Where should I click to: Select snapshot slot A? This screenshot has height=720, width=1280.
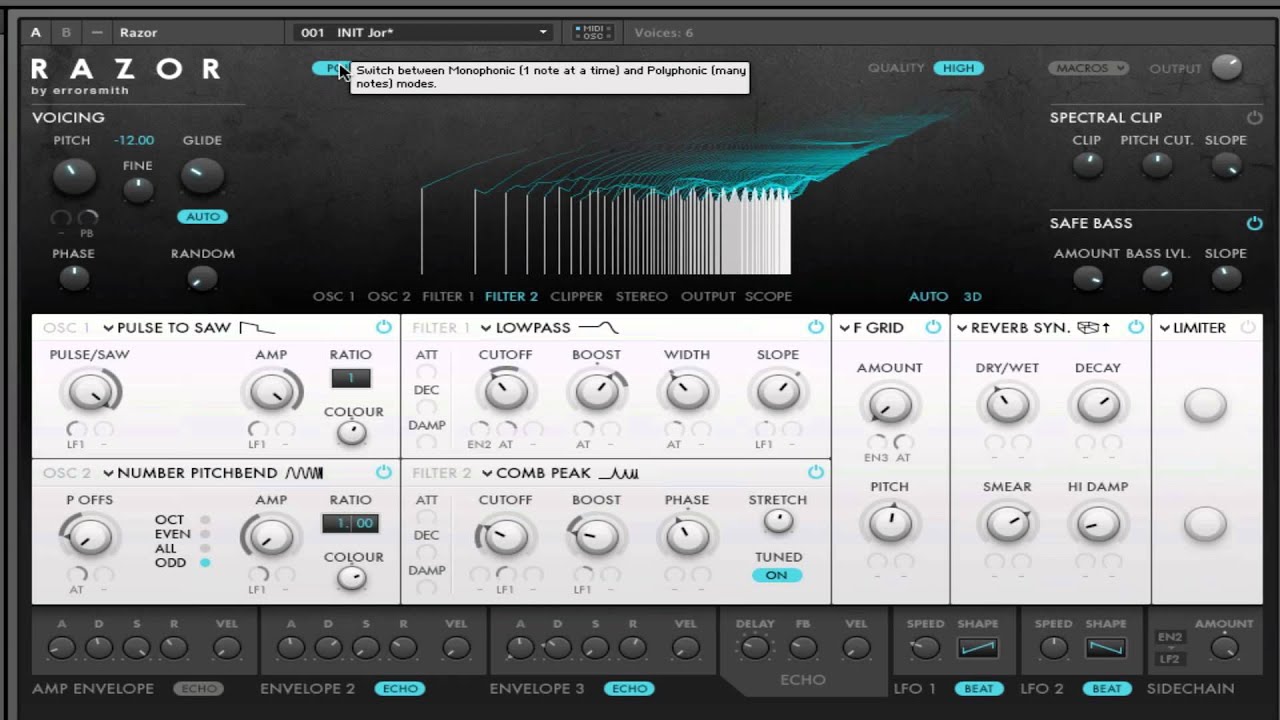pyautogui.click(x=36, y=32)
